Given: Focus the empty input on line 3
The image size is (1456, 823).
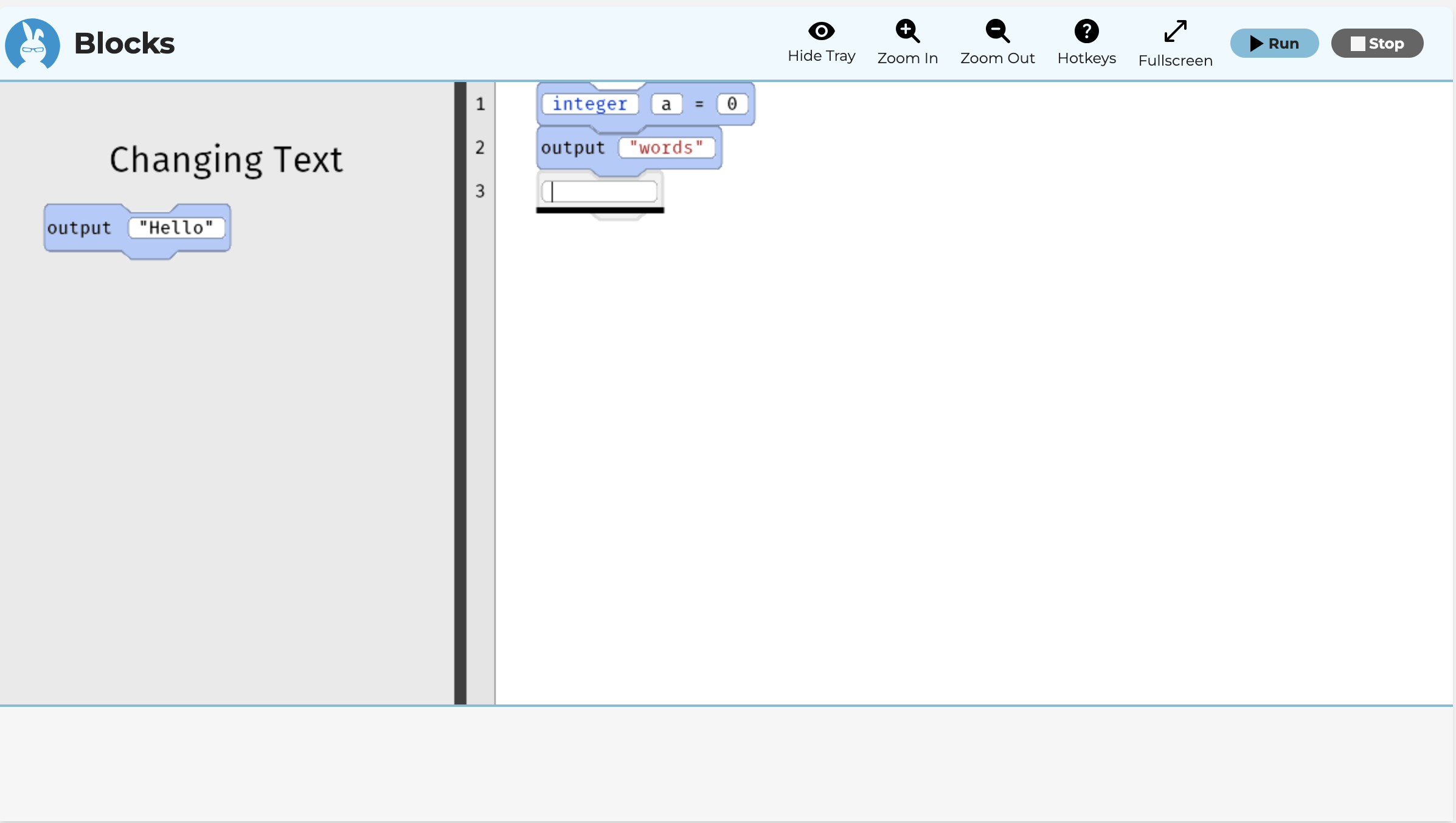Looking at the screenshot, I should 600,191.
